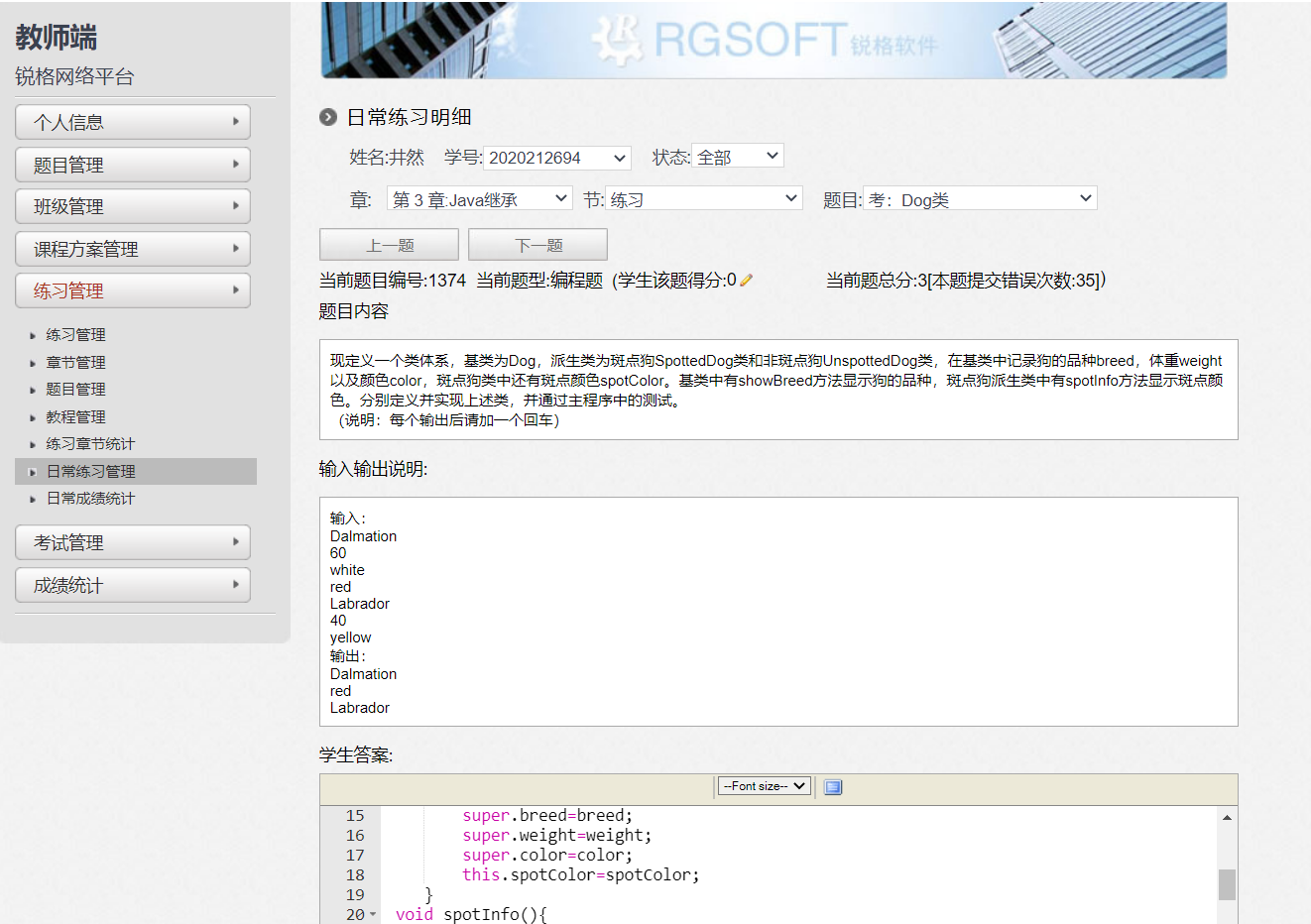
Task: Click the code editor toolbar window icon
Action: [833, 786]
